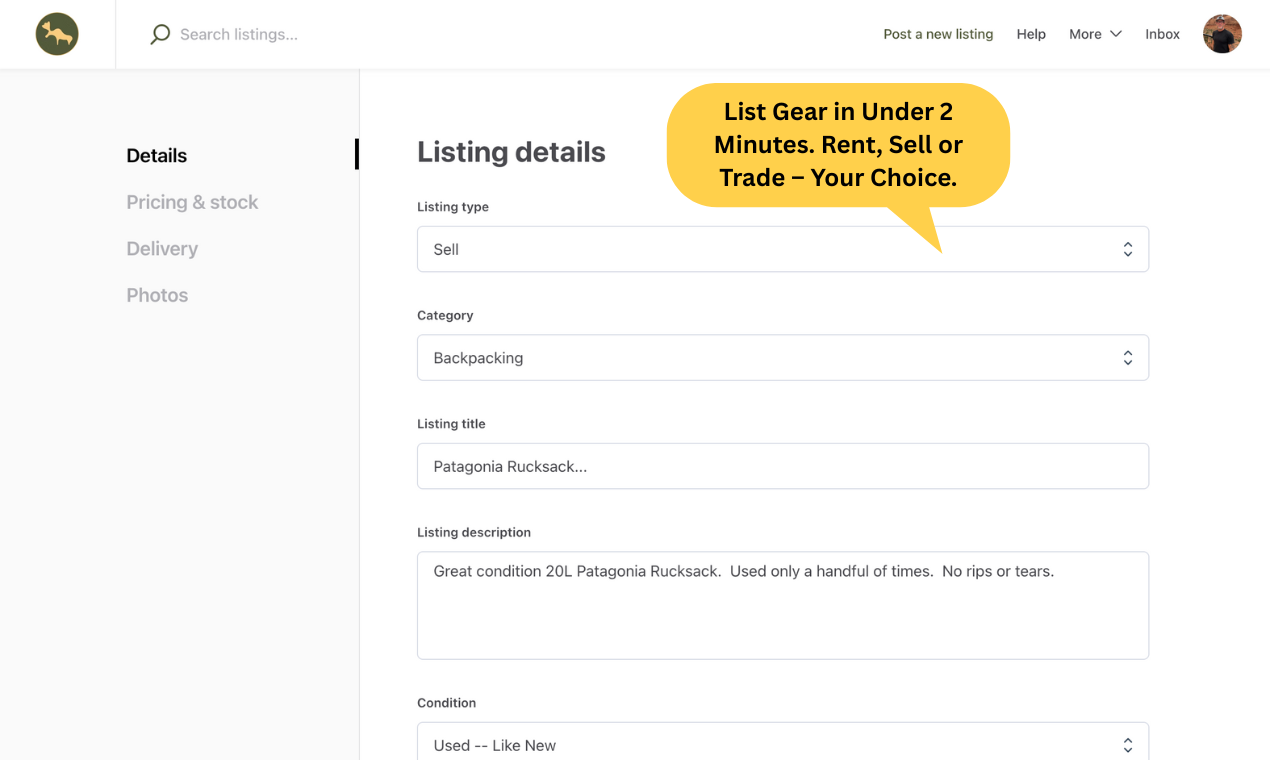Go to the Inbox
This screenshot has height=760, width=1270.
pos(1162,34)
